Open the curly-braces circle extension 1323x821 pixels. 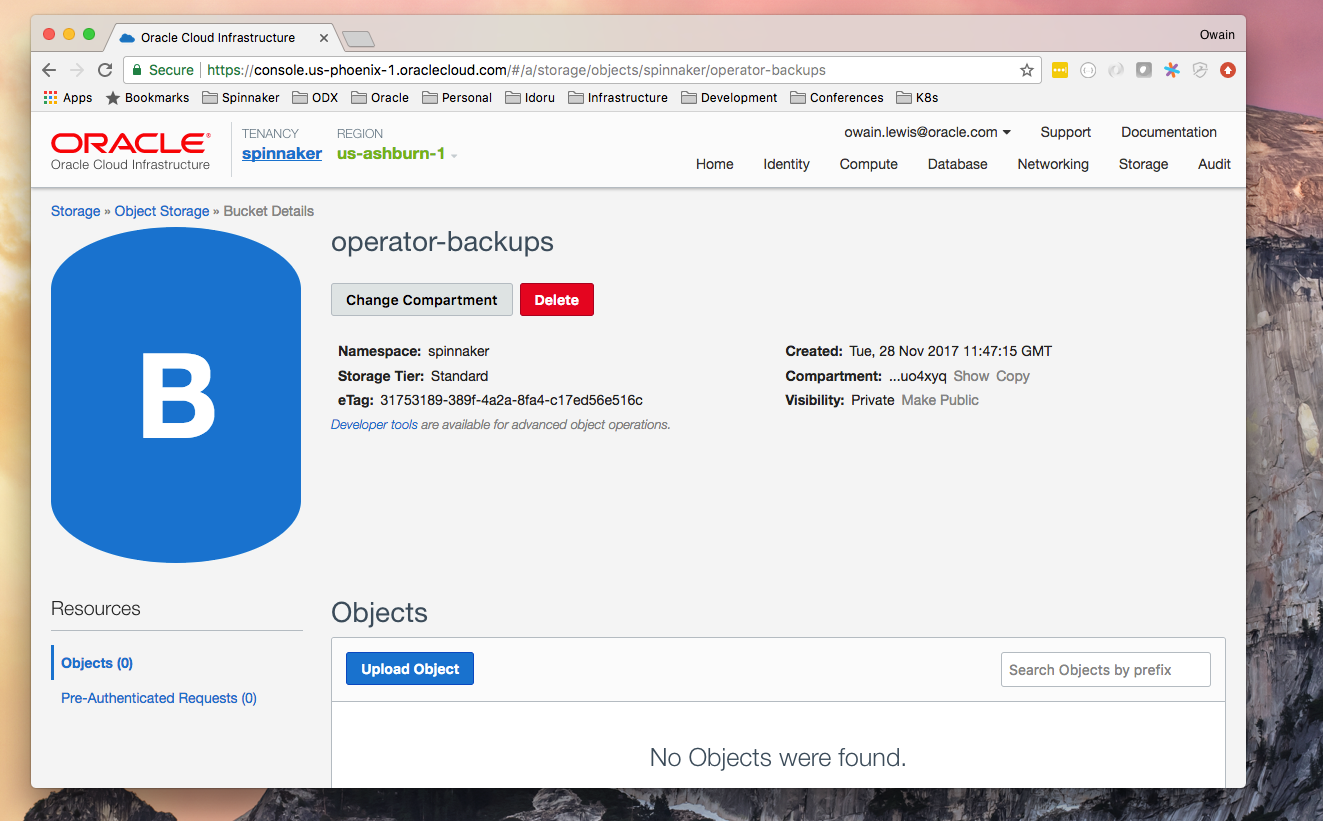pos(1088,70)
